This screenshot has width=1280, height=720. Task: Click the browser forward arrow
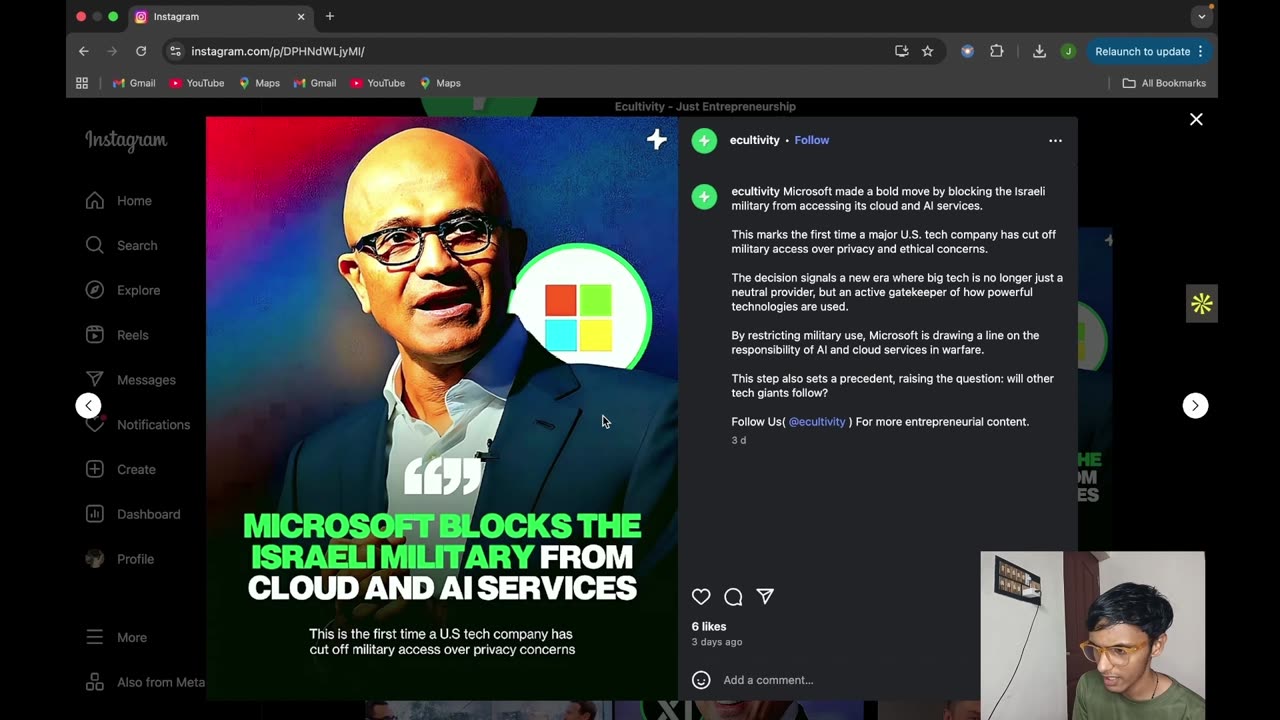[112, 51]
